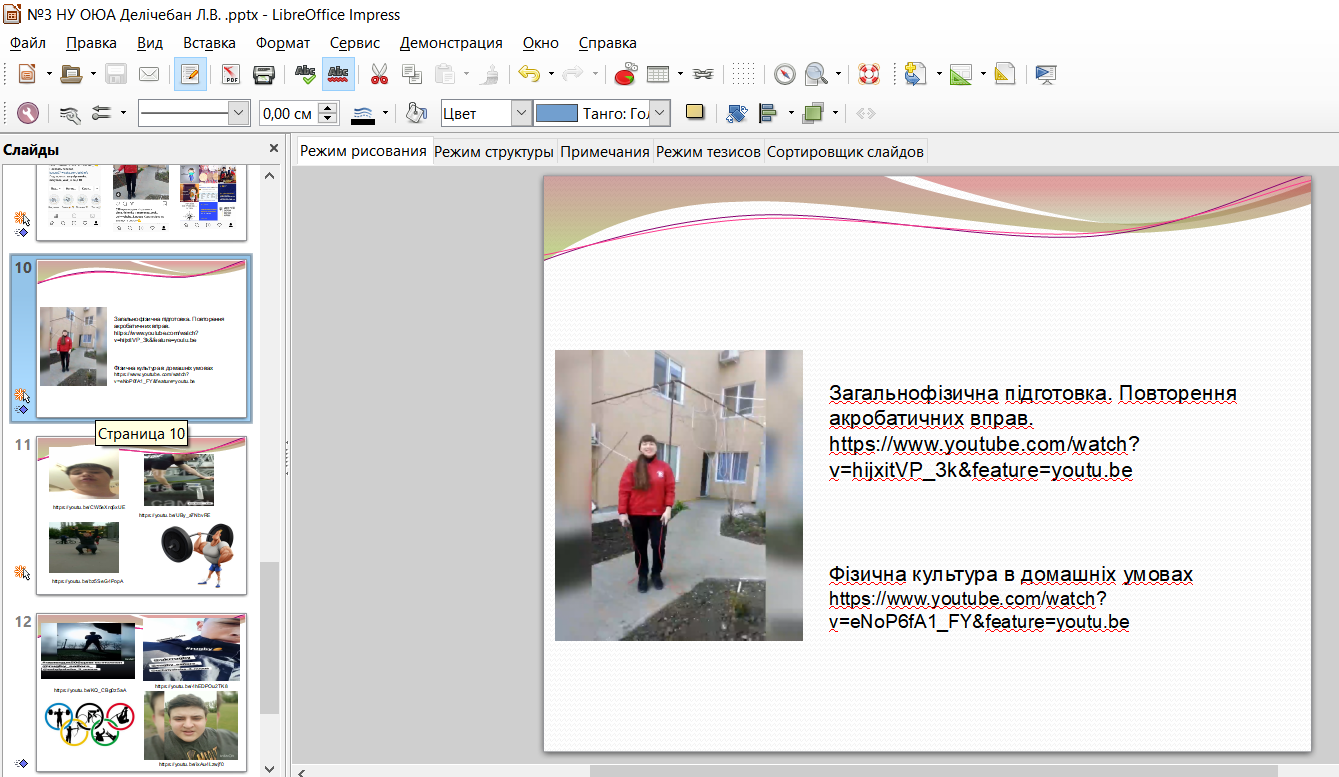Open the 'Танго' fill color selector
Screen dimensions: 1339x777
point(659,114)
